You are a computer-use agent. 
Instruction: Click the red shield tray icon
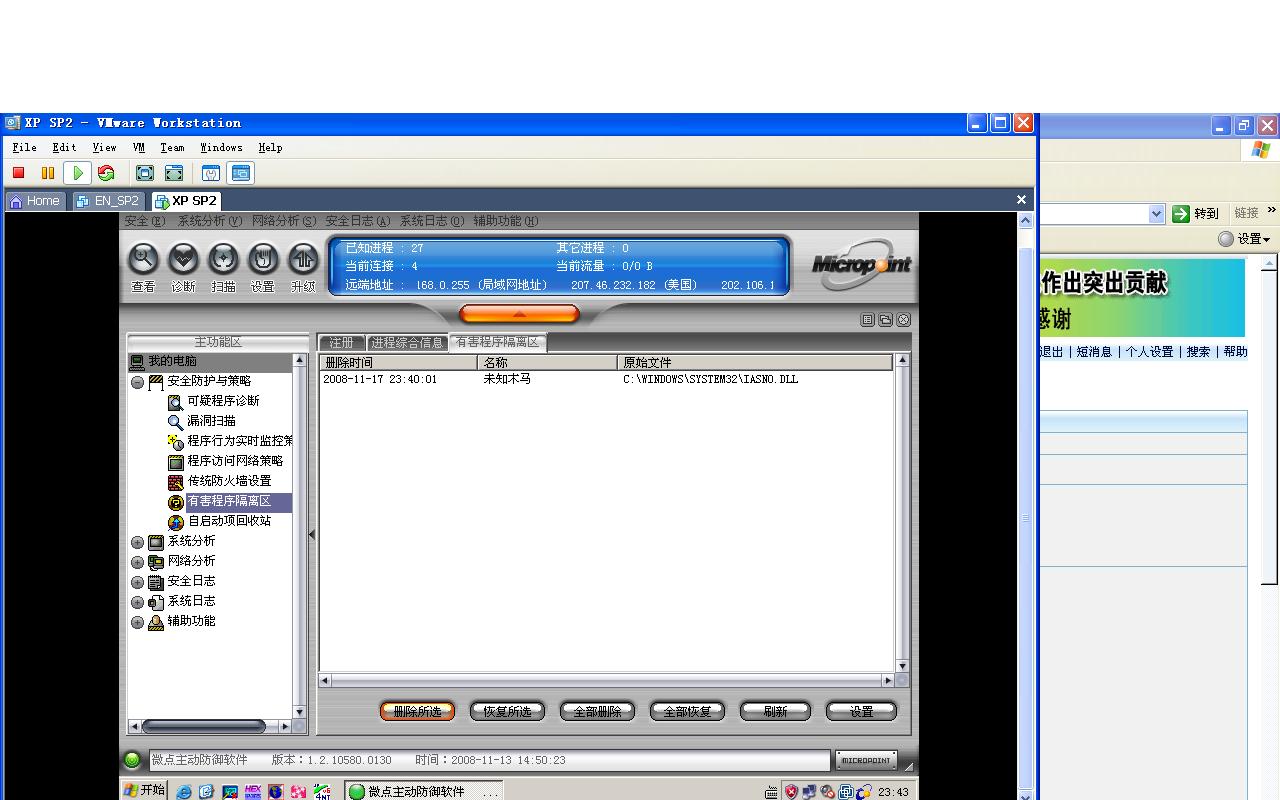click(791, 791)
